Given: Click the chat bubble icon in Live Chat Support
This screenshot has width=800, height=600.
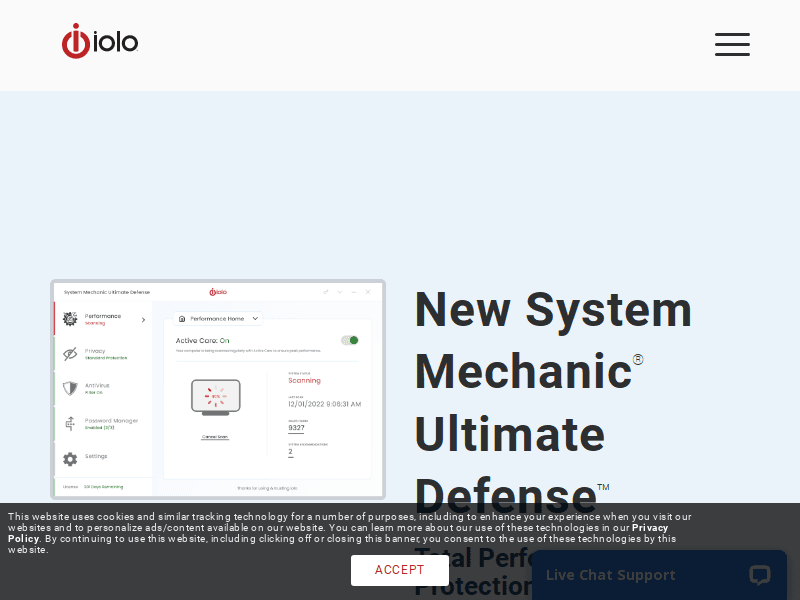Looking at the screenshot, I should pyautogui.click(x=759, y=575).
